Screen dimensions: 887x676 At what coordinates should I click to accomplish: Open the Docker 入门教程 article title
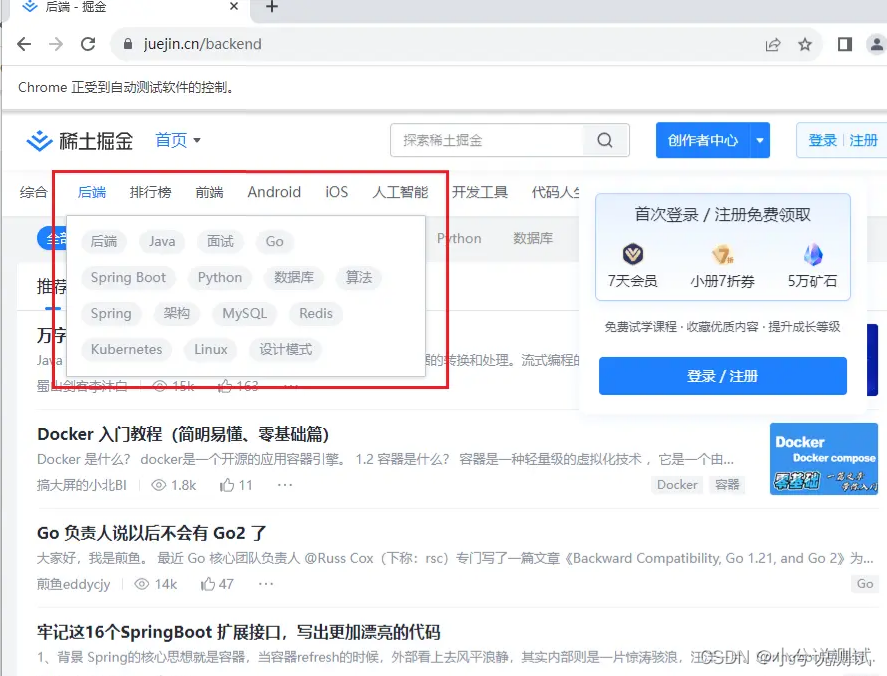click(x=183, y=434)
